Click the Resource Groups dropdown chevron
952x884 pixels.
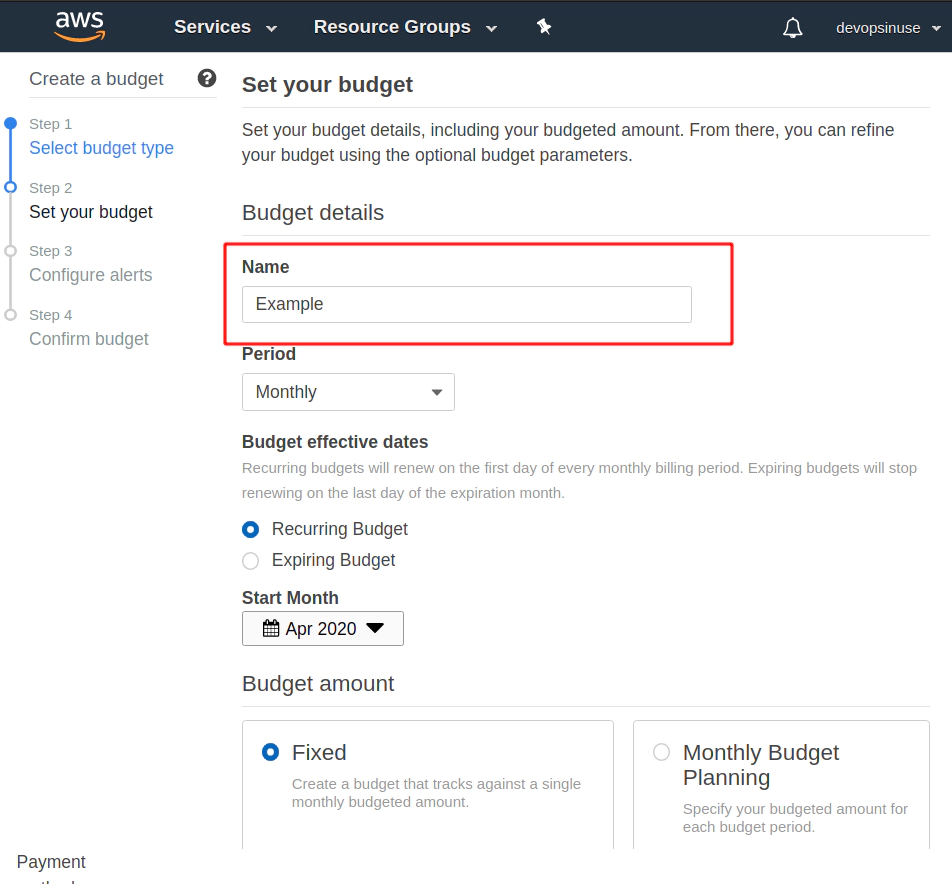(x=492, y=29)
